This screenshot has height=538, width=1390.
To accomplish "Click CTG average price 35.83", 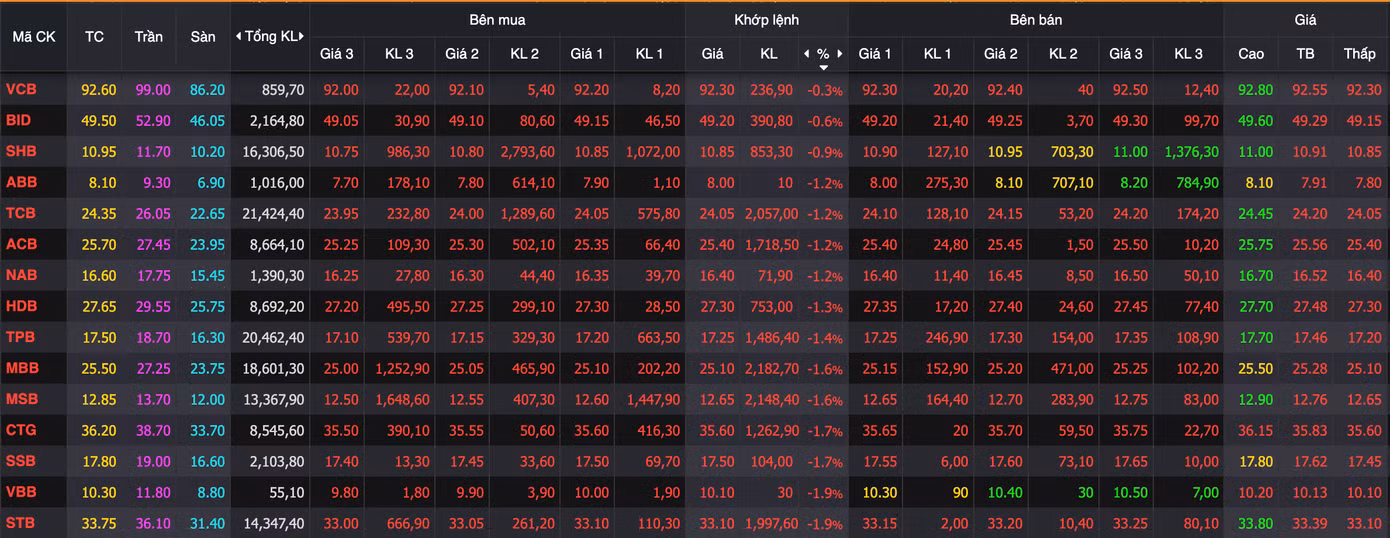I will point(1309,431).
